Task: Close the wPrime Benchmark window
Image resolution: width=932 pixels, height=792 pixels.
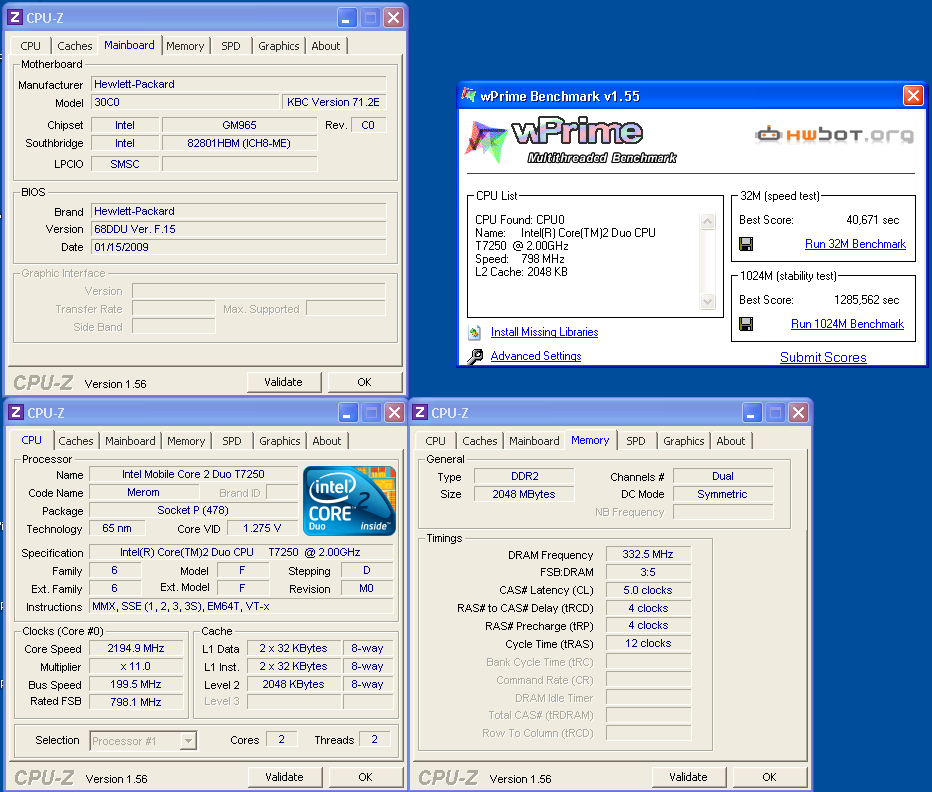Action: pos(913,96)
